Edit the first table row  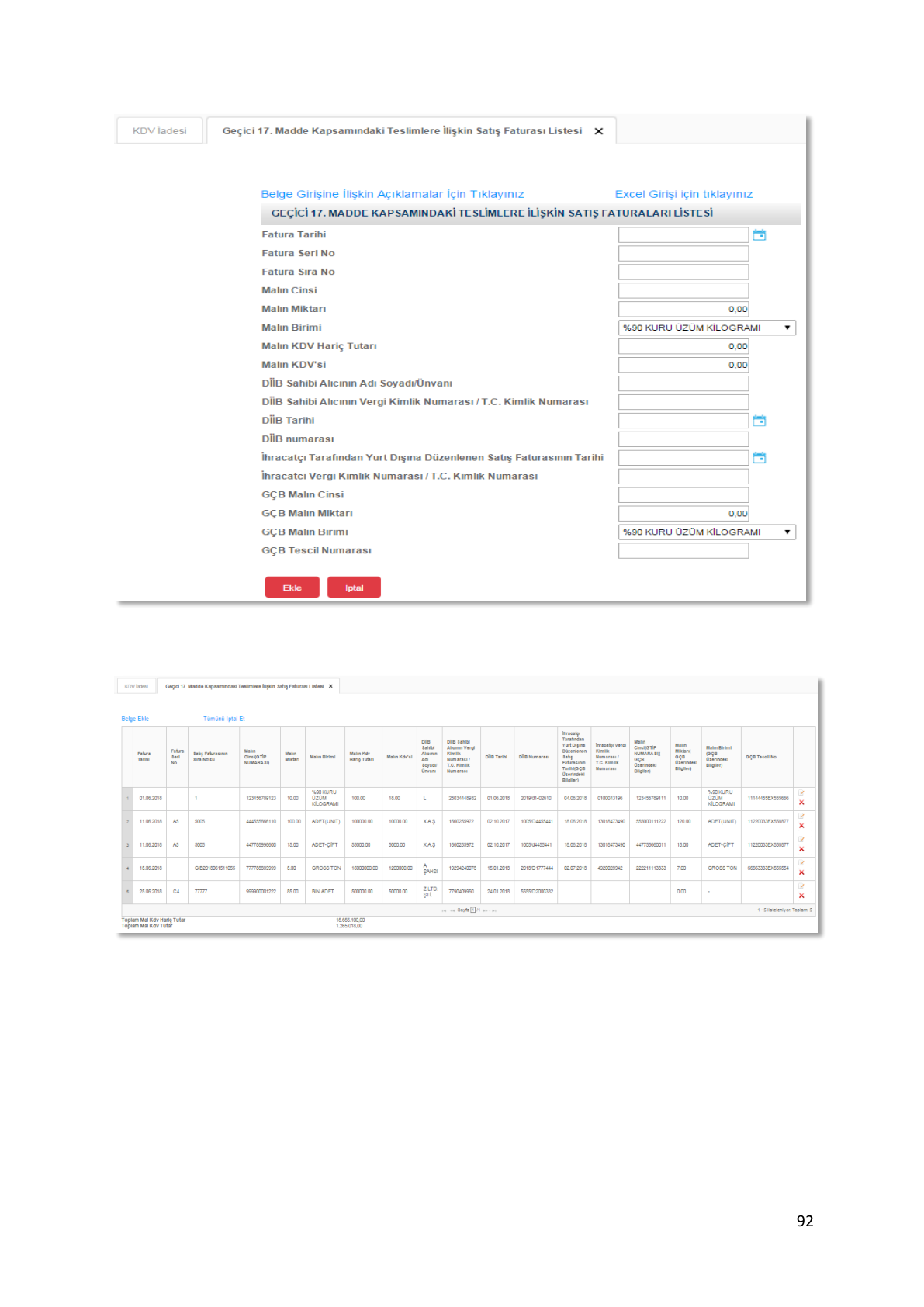click(x=801, y=792)
